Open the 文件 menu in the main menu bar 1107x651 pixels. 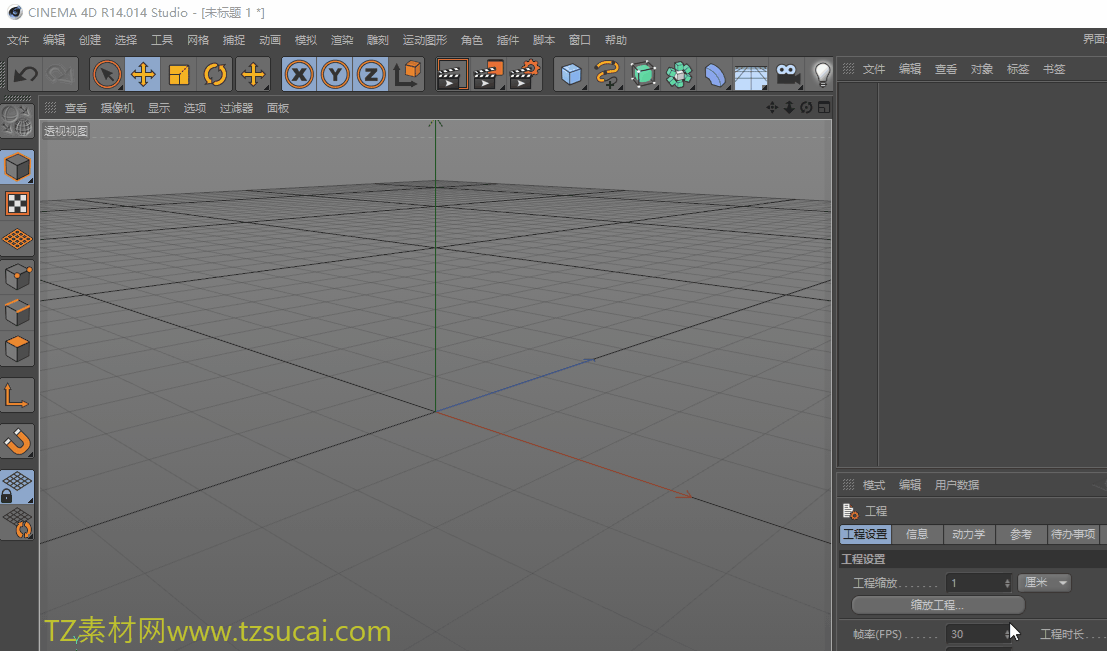(18, 40)
